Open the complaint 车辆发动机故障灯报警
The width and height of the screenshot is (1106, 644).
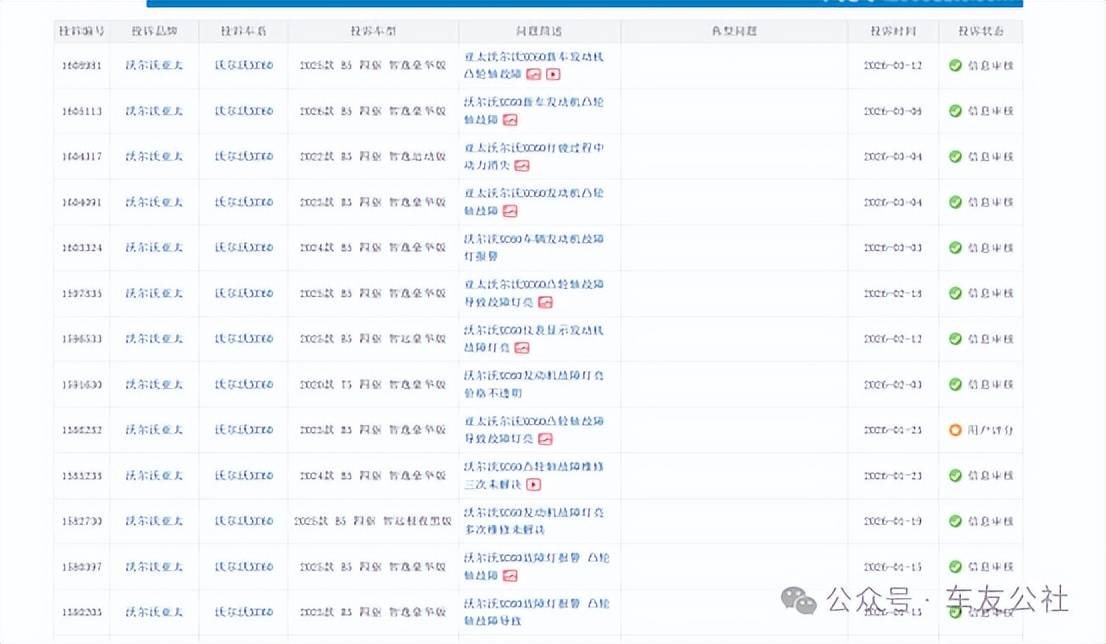pos(534,248)
